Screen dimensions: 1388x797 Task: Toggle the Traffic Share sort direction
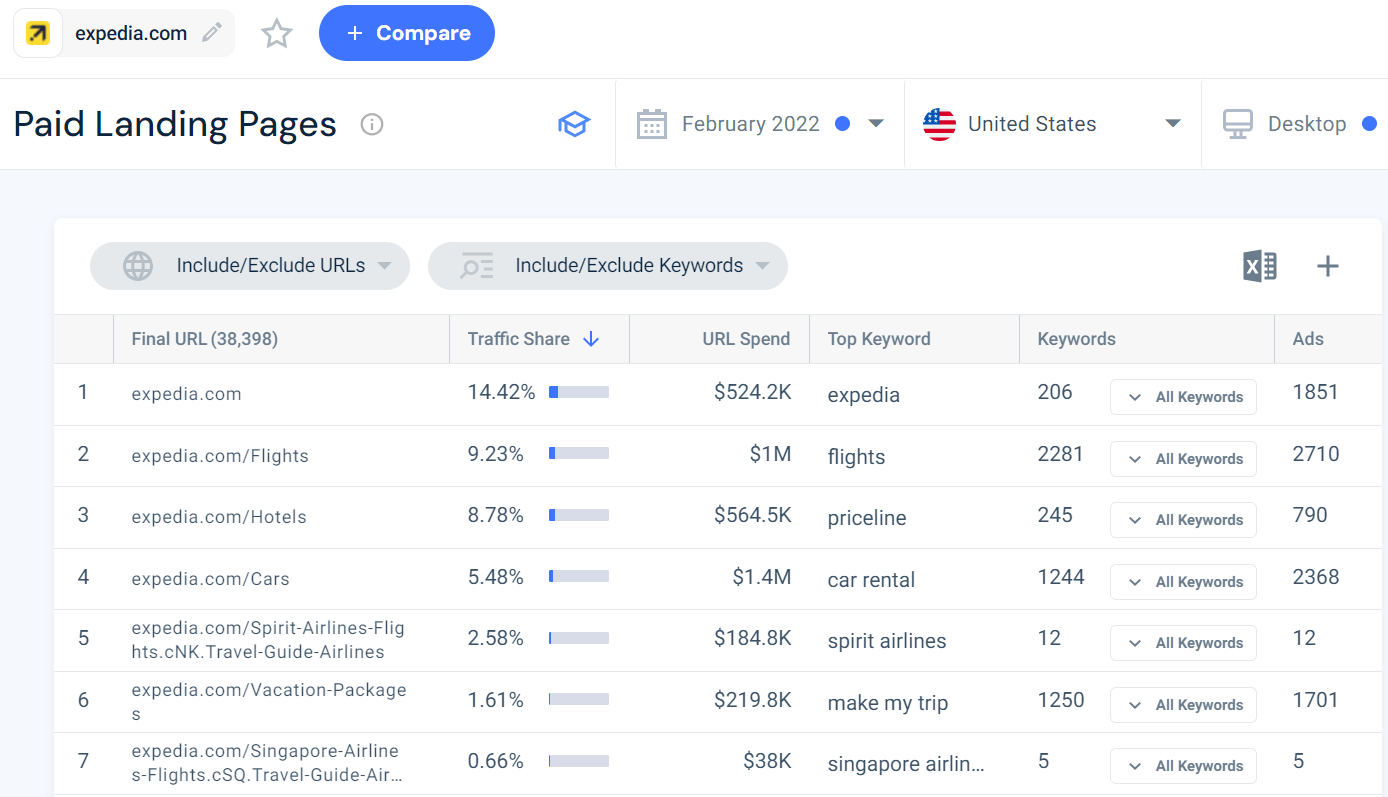pos(592,339)
